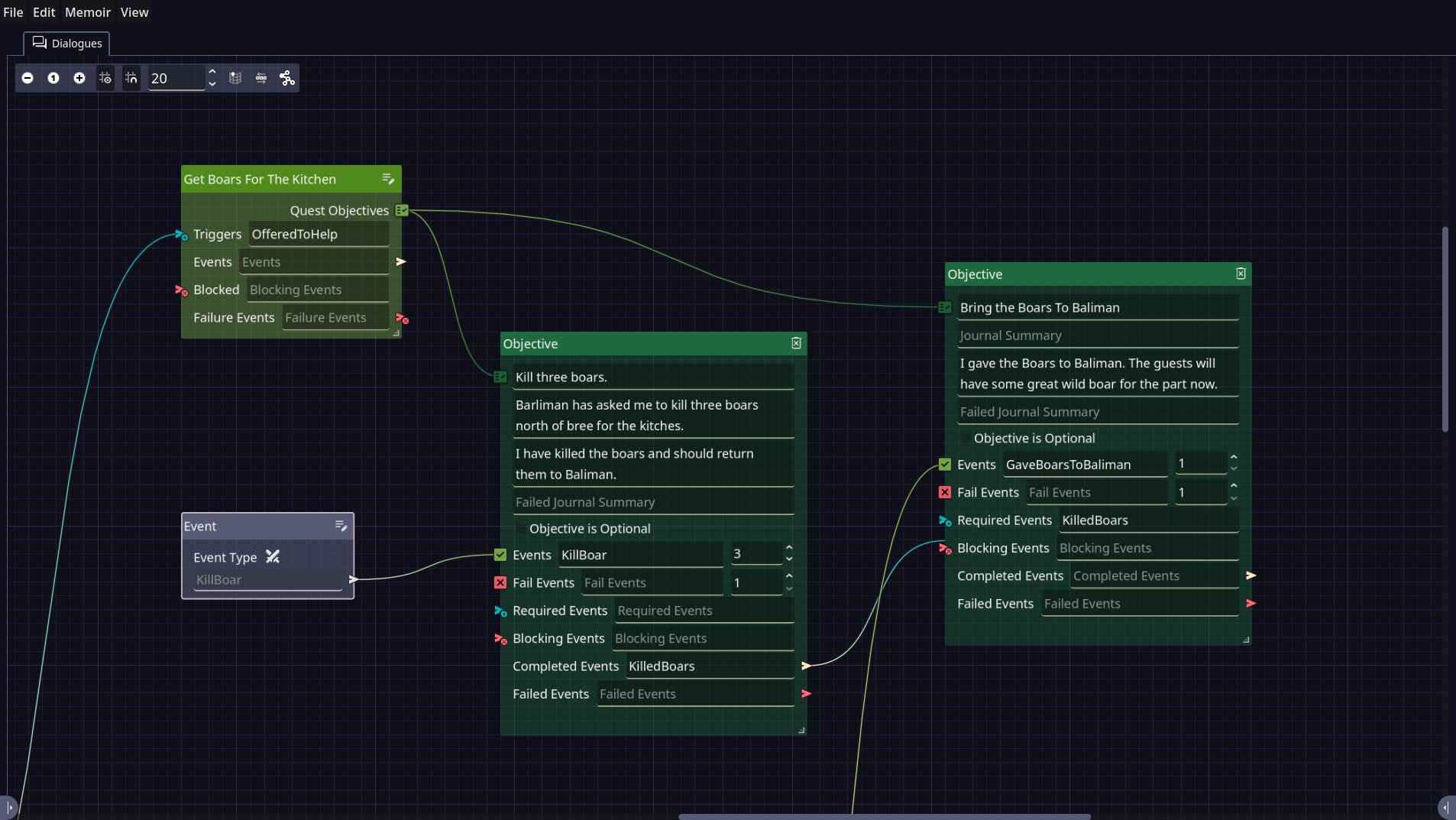Enable Objective is Optional on Bring Boars objective

point(965,439)
